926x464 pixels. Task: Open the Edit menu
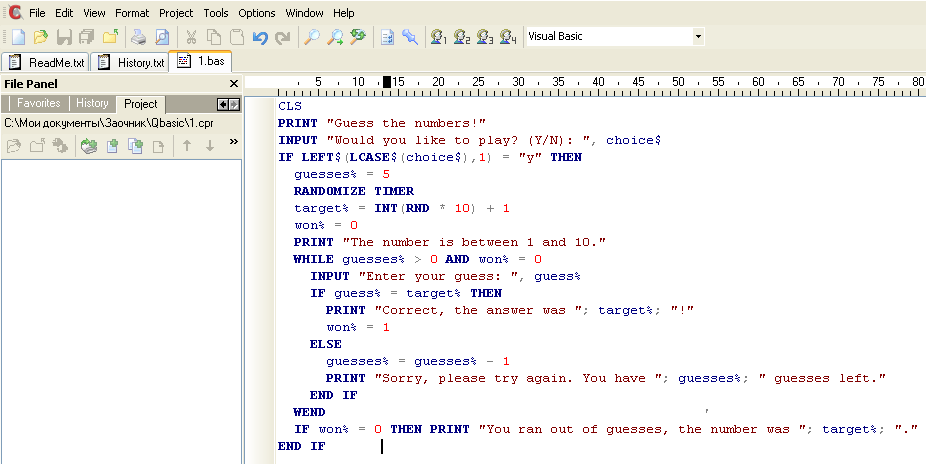[64, 13]
